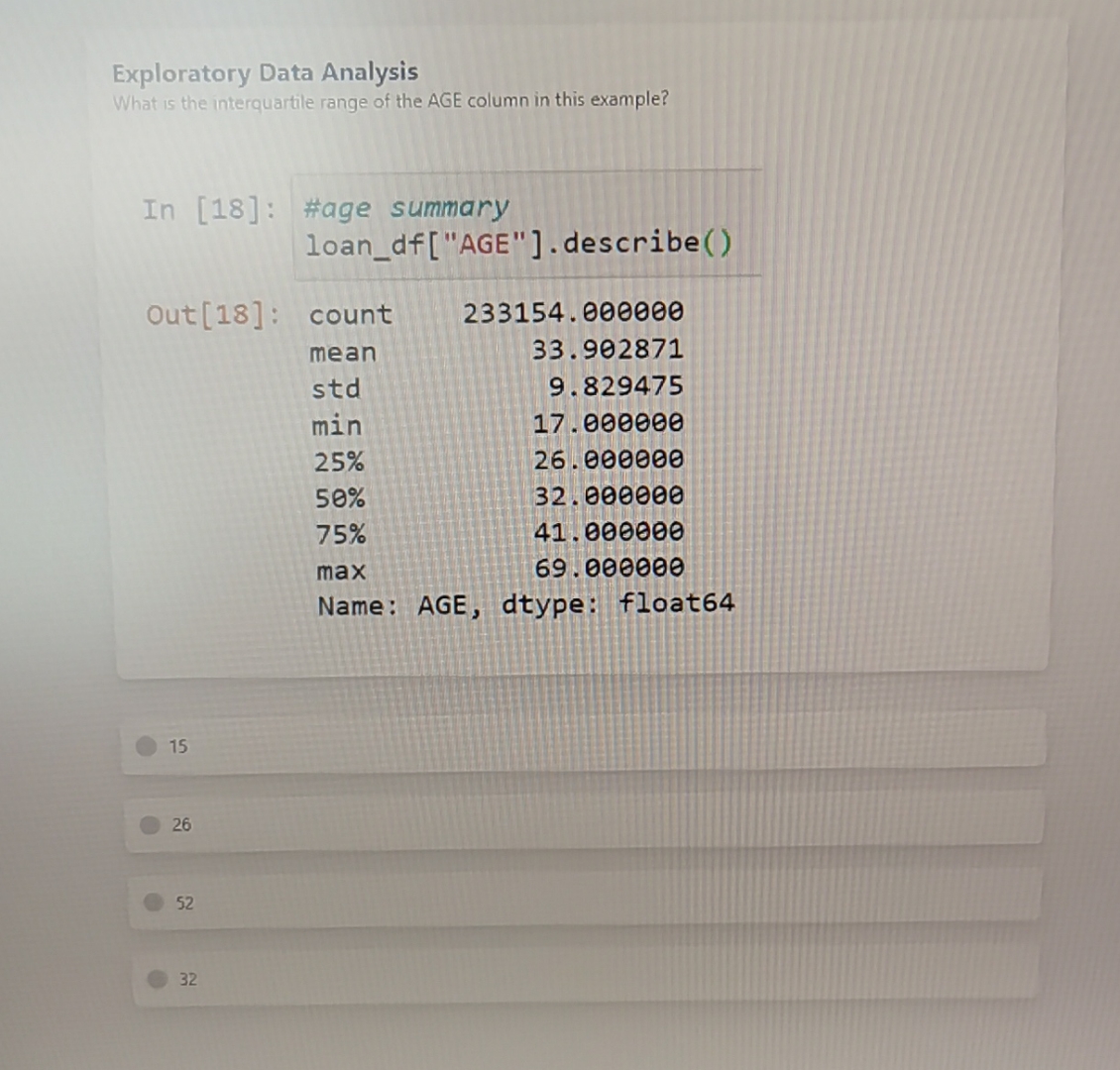Click the interquartile range question text
The image size is (1120, 1070).
(392, 99)
